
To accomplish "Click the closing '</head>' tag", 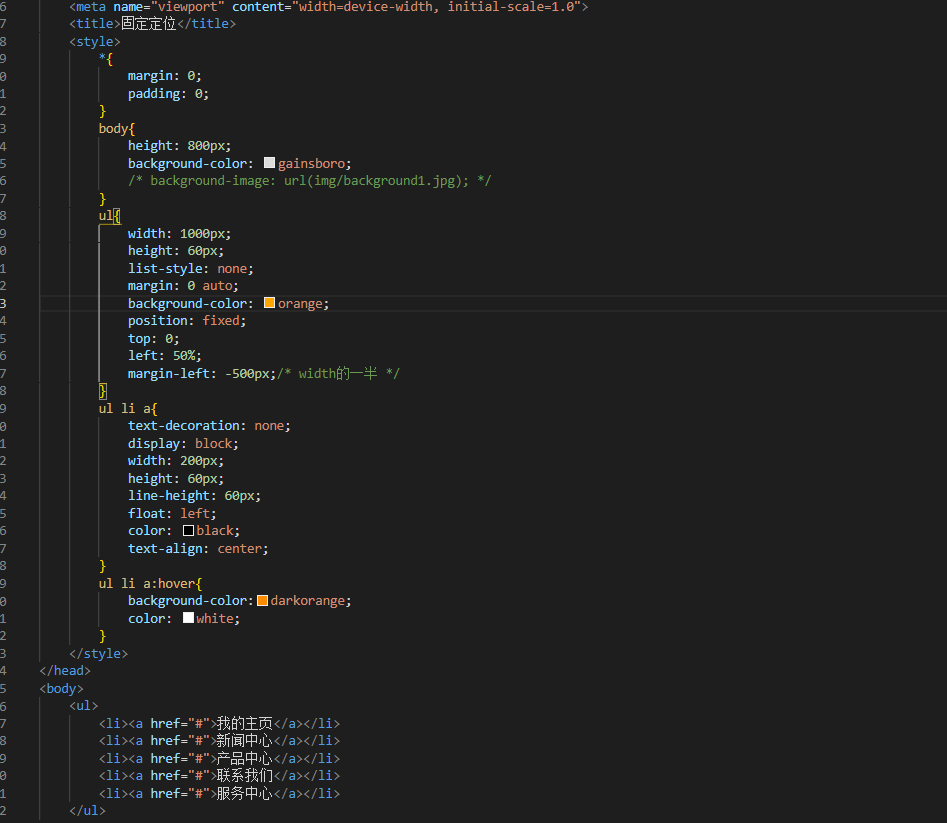I will 65,670.
